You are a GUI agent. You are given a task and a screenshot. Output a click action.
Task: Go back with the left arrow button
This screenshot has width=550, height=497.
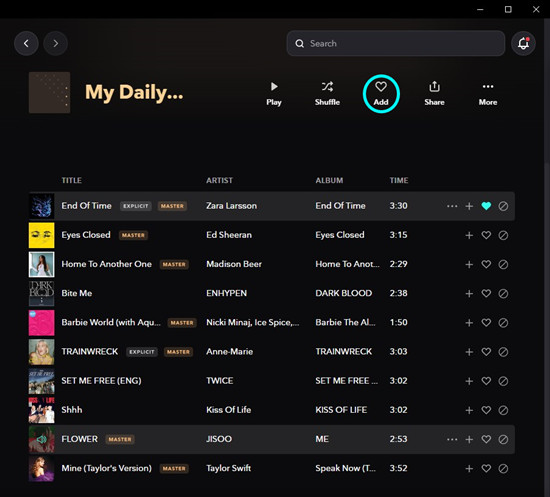[x=26, y=43]
